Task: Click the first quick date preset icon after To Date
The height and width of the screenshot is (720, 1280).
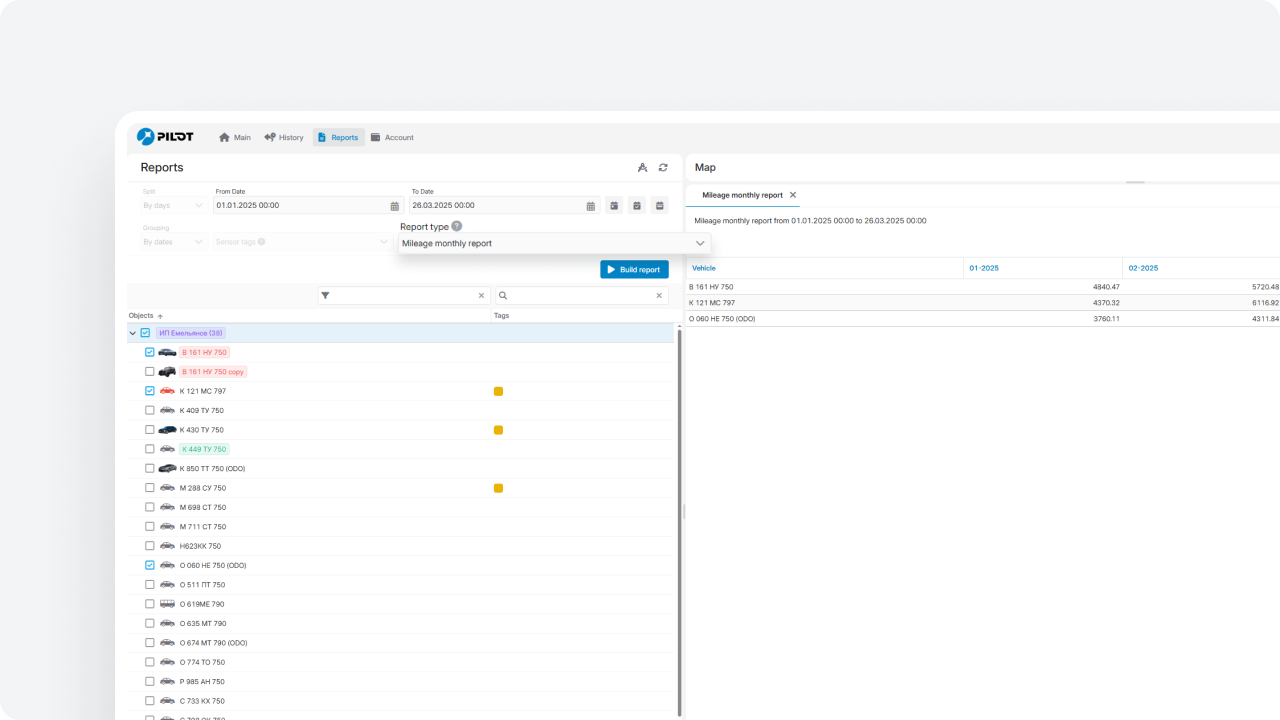Action: tap(614, 206)
